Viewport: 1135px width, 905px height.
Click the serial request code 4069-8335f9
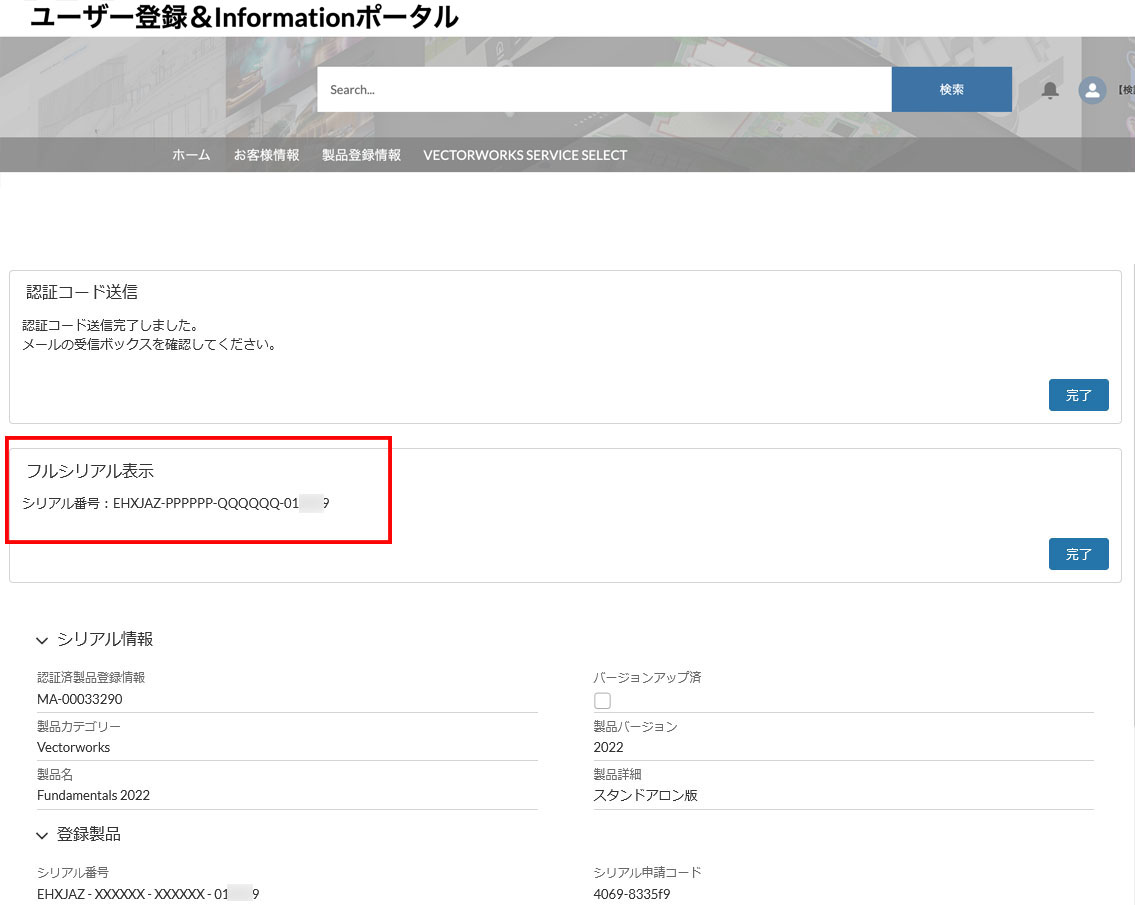(x=631, y=894)
